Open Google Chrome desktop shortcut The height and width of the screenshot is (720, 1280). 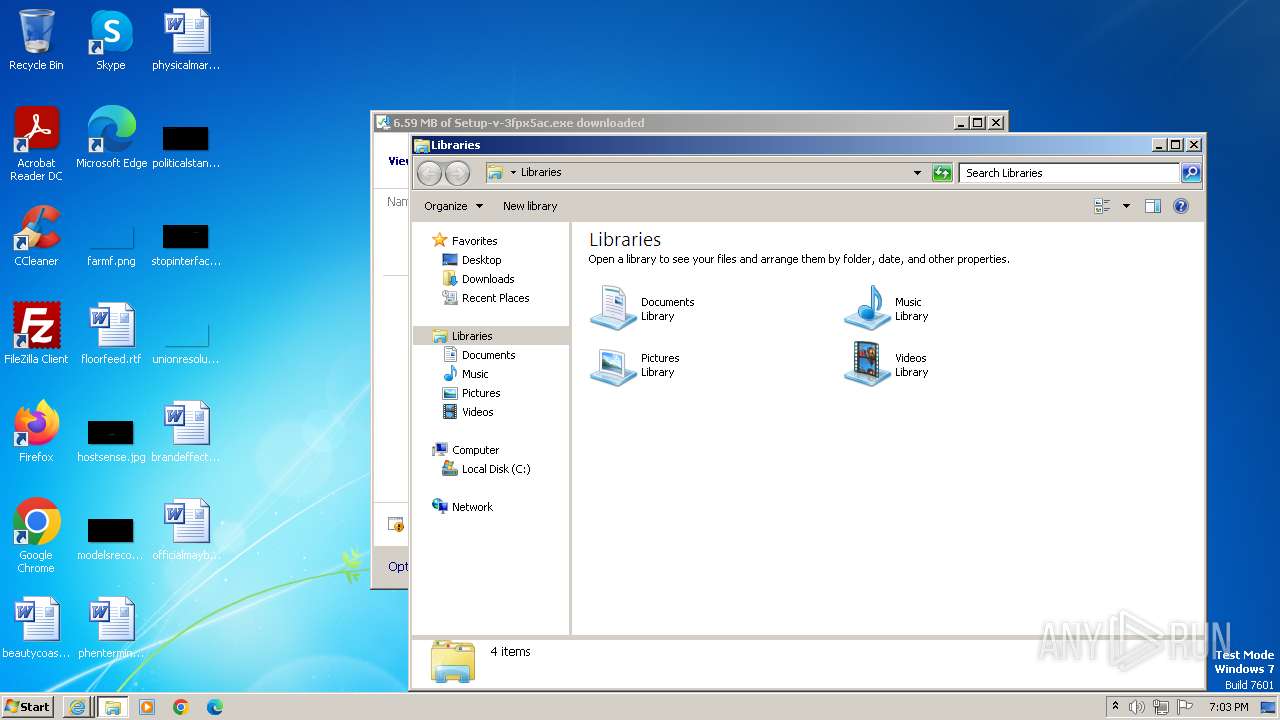tap(36, 536)
